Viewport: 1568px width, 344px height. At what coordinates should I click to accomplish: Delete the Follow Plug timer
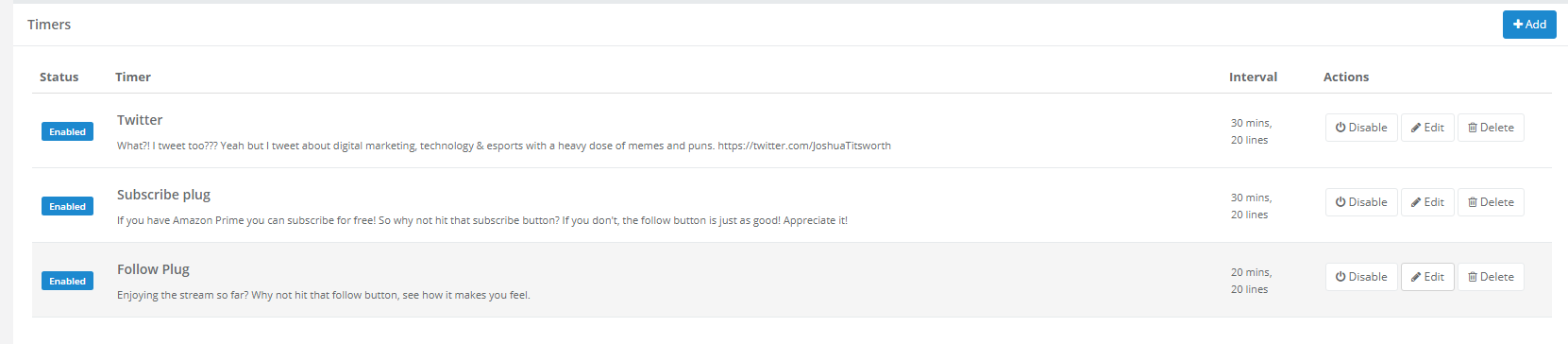(1491, 277)
